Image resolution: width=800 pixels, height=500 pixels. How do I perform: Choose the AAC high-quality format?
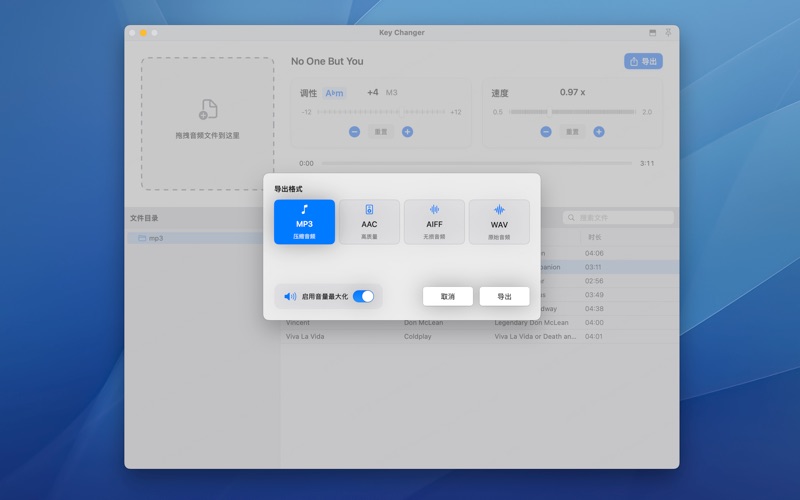(x=369, y=222)
